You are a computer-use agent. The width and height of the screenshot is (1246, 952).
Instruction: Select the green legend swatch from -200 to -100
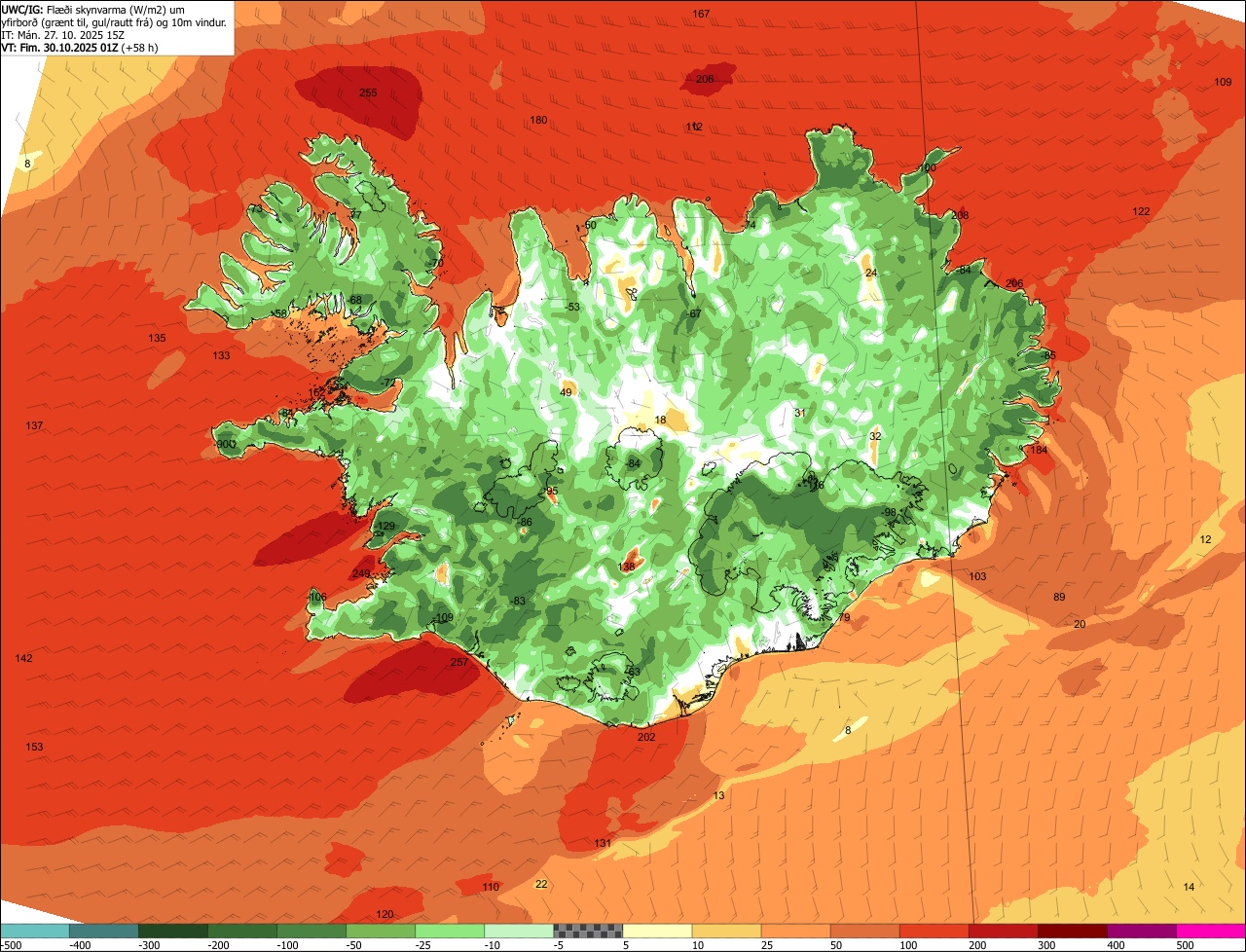[x=241, y=931]
